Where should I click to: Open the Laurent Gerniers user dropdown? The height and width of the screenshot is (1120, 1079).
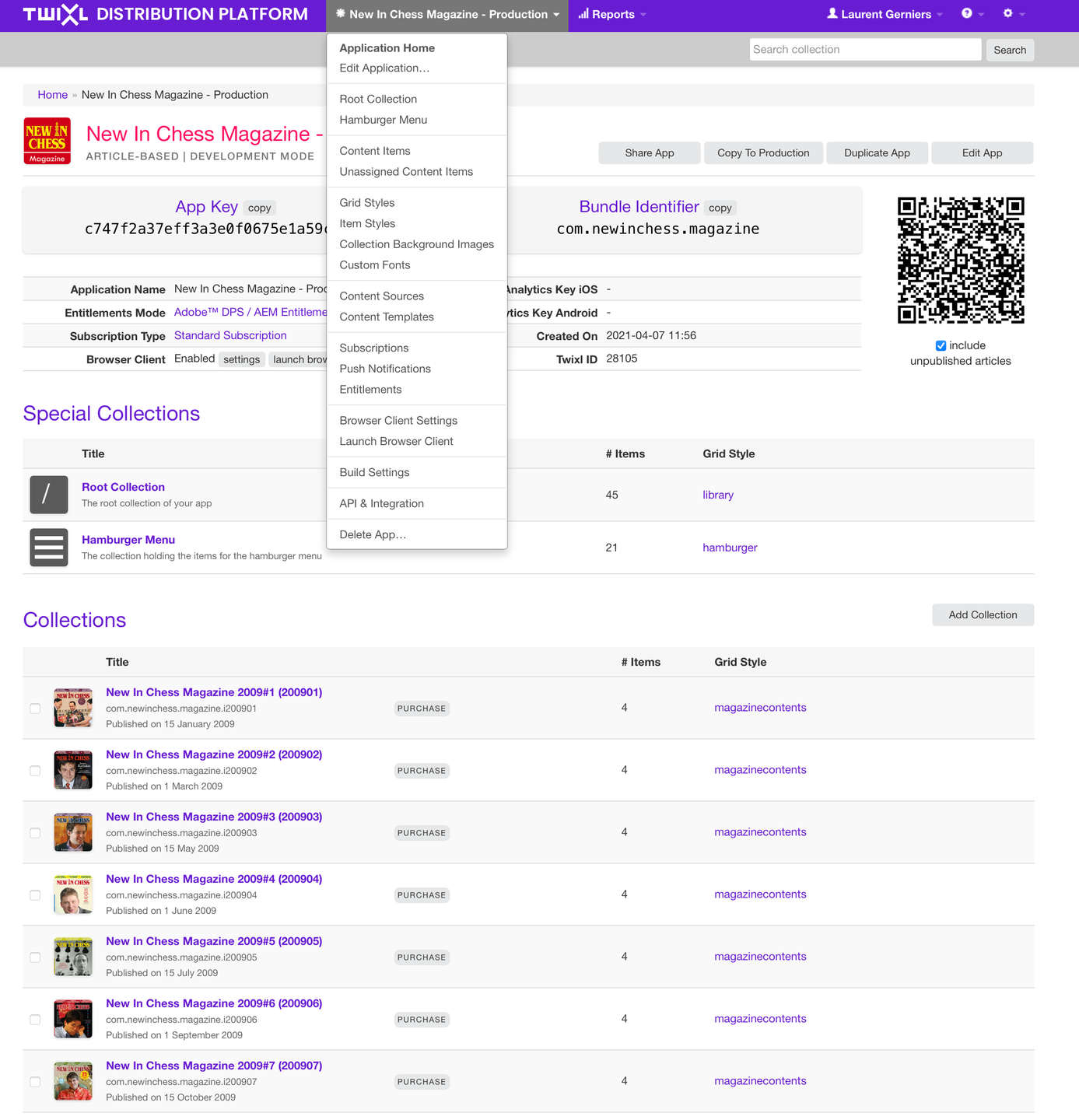tap(885, 15)
